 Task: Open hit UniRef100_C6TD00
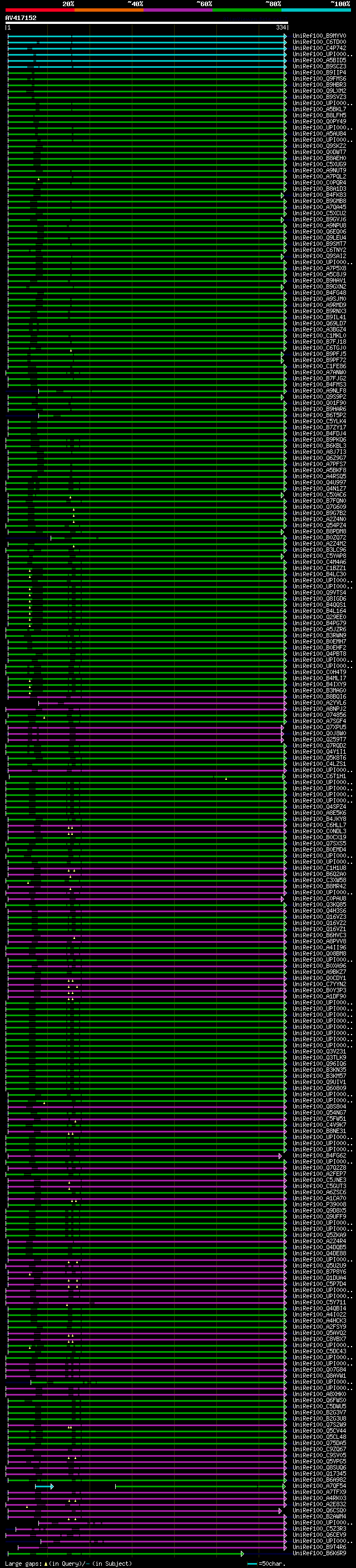click(x=319, y=42)
